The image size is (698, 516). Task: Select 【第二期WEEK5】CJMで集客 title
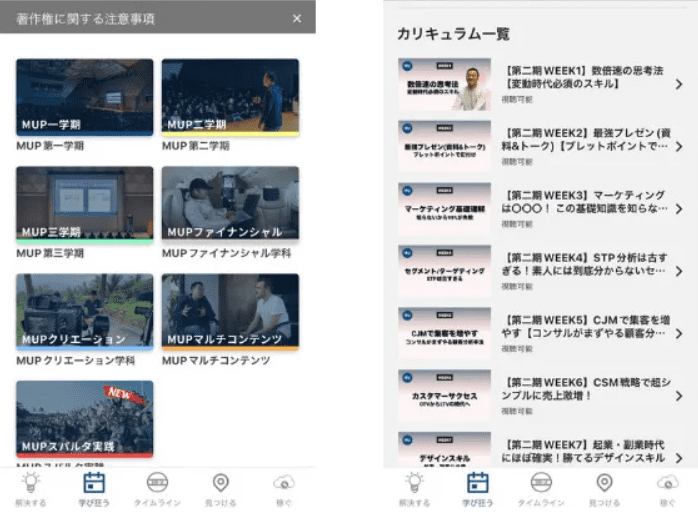pyautogui.click(x=586, y=326)
